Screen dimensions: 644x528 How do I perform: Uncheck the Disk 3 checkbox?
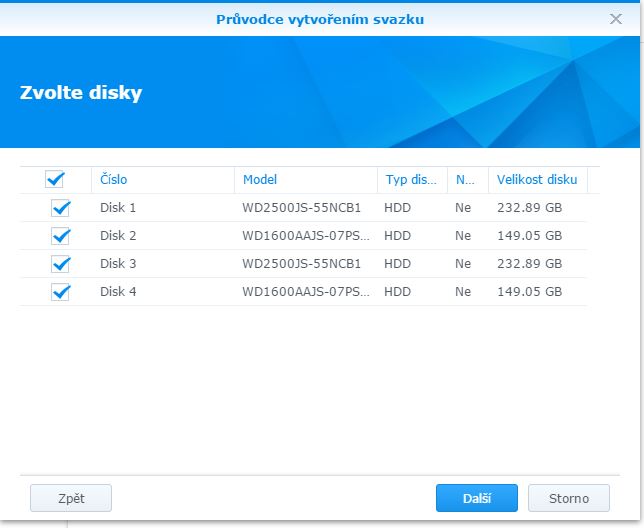tap(61, 264)
